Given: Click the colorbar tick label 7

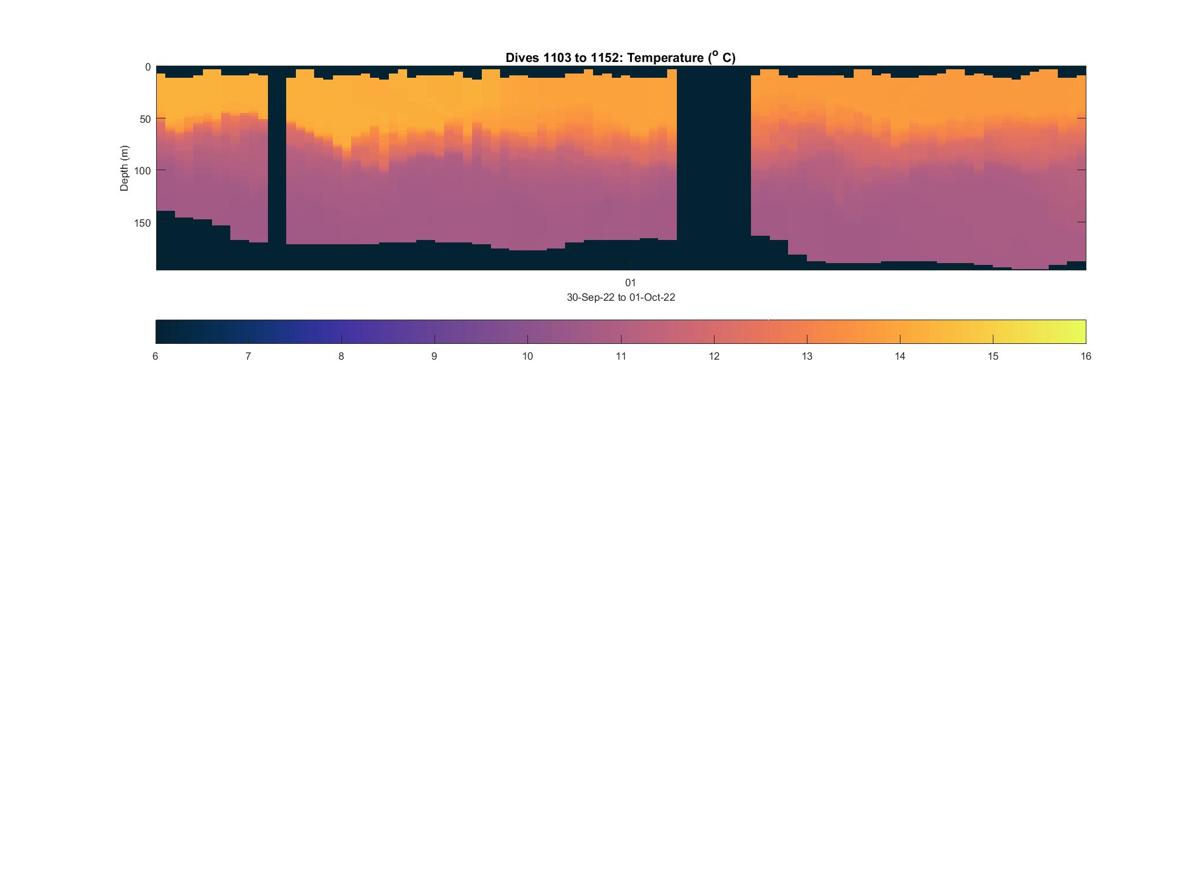Looking at the screenshot, I should (248, 356).
